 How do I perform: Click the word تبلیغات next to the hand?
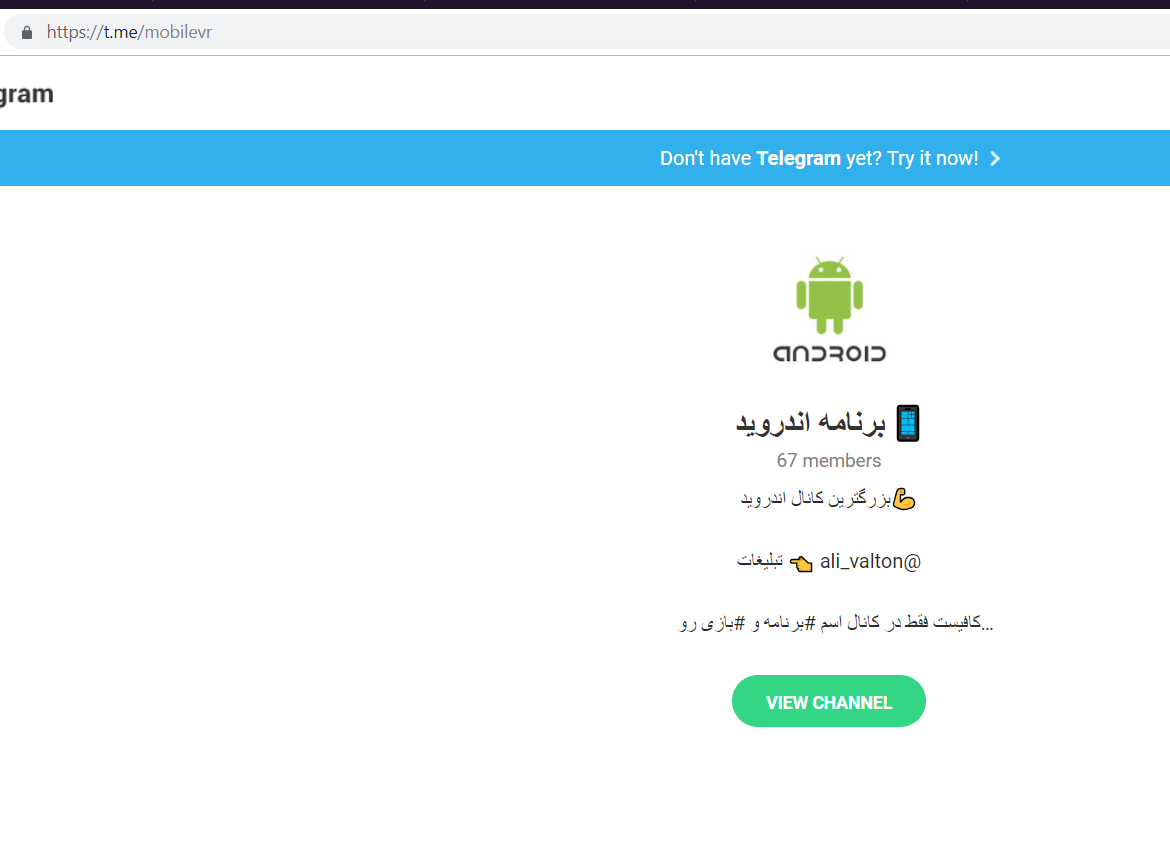(x=760, y=560)
